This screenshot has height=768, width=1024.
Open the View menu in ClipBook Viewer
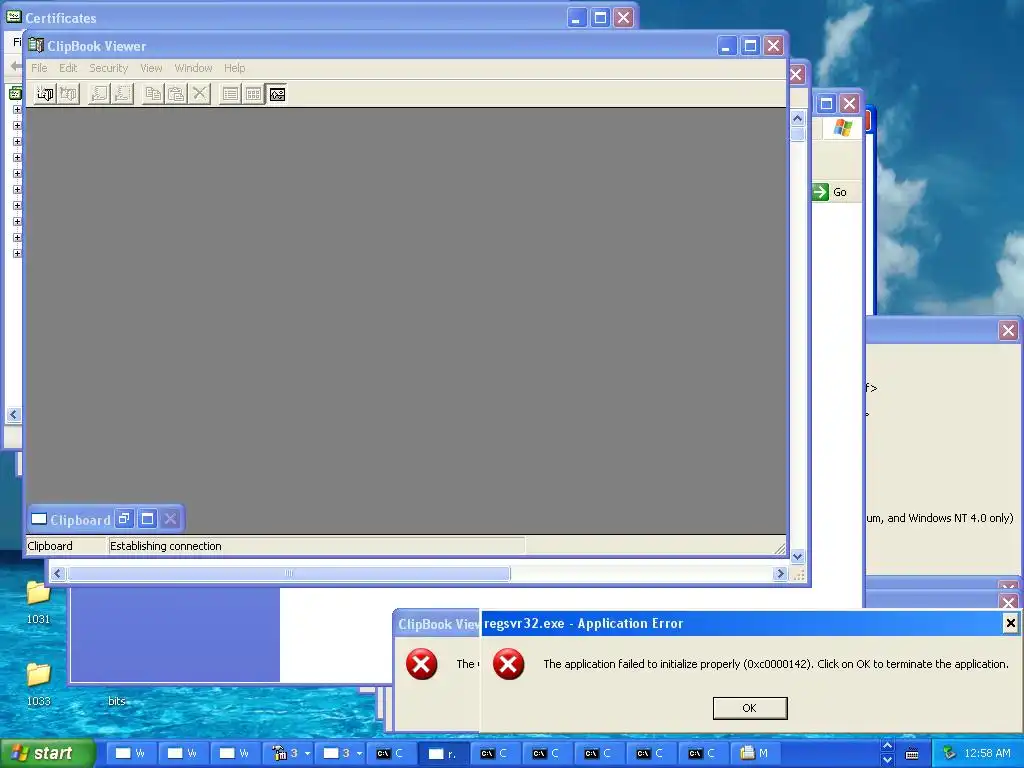pyautogui.click(x=151, y=68)
